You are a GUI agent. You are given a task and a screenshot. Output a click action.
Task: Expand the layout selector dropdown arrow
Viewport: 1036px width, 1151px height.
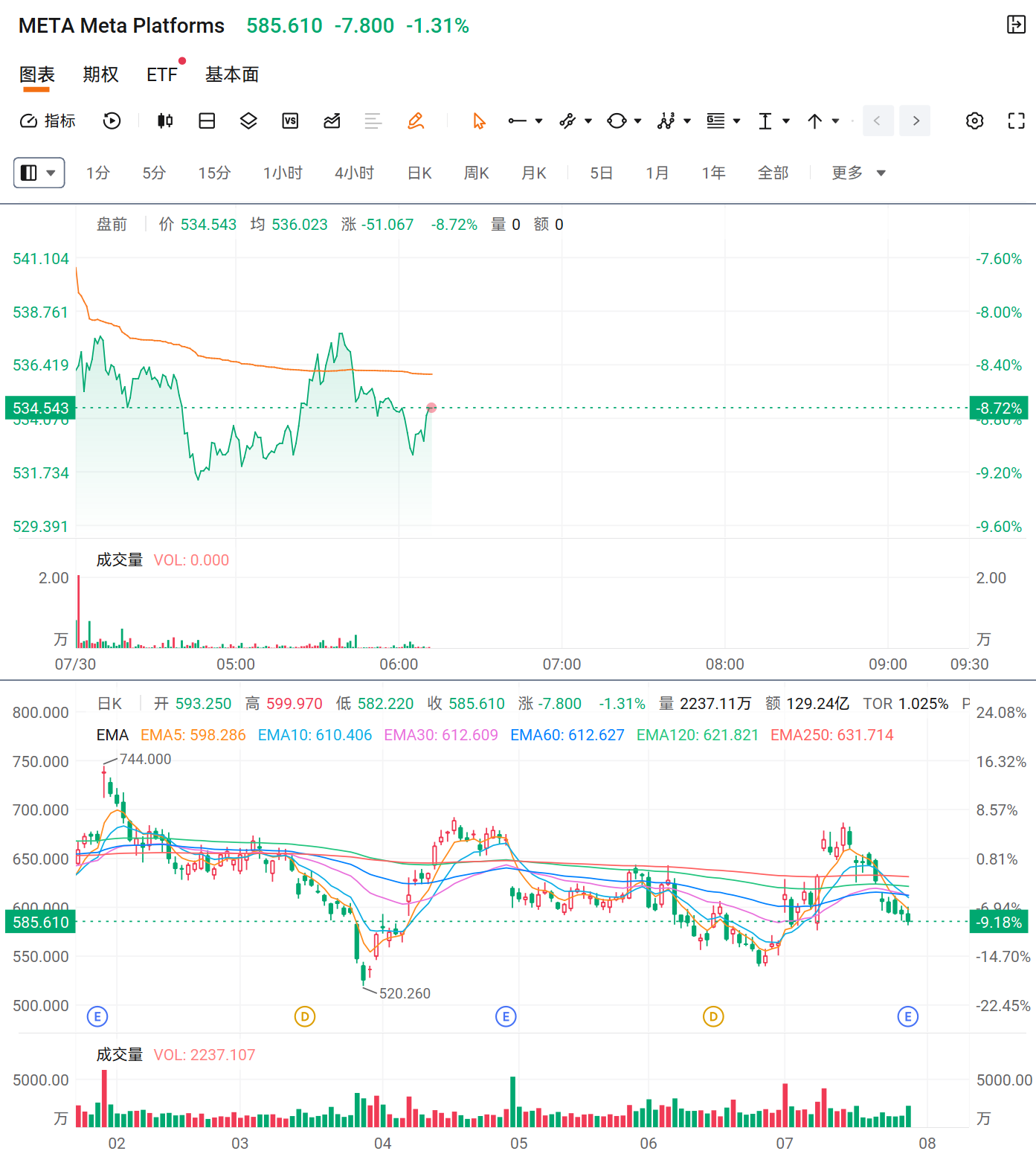[51, 173]
